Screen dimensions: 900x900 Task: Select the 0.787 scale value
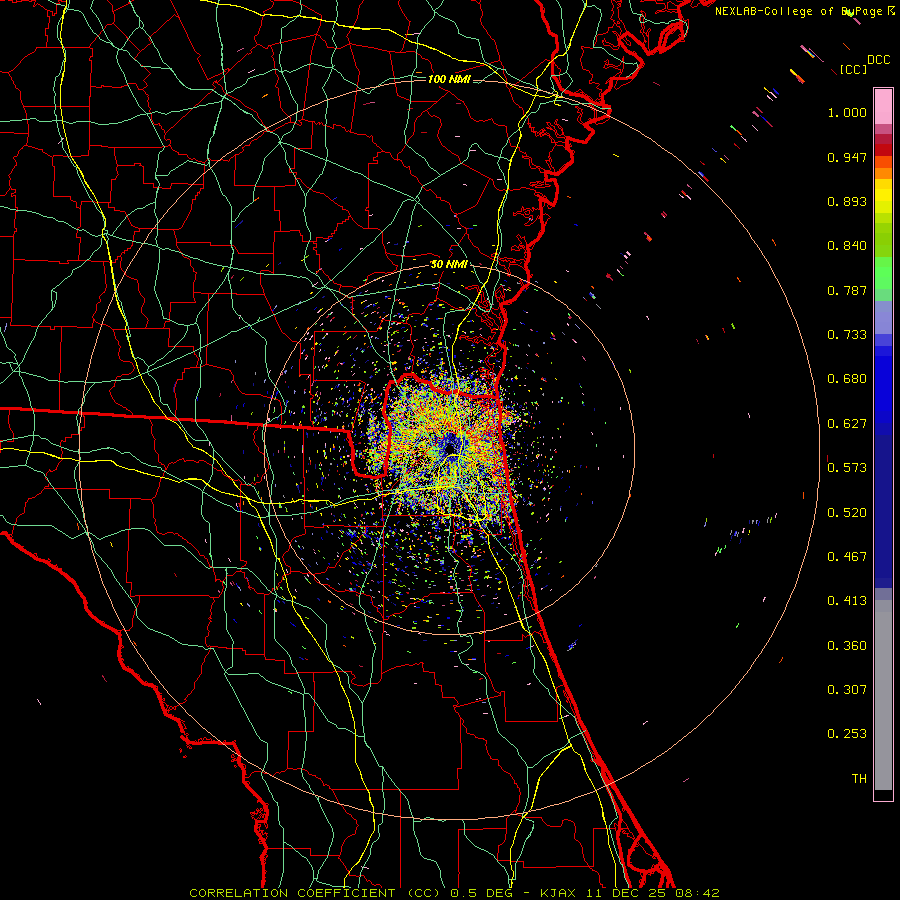point(847,290)
